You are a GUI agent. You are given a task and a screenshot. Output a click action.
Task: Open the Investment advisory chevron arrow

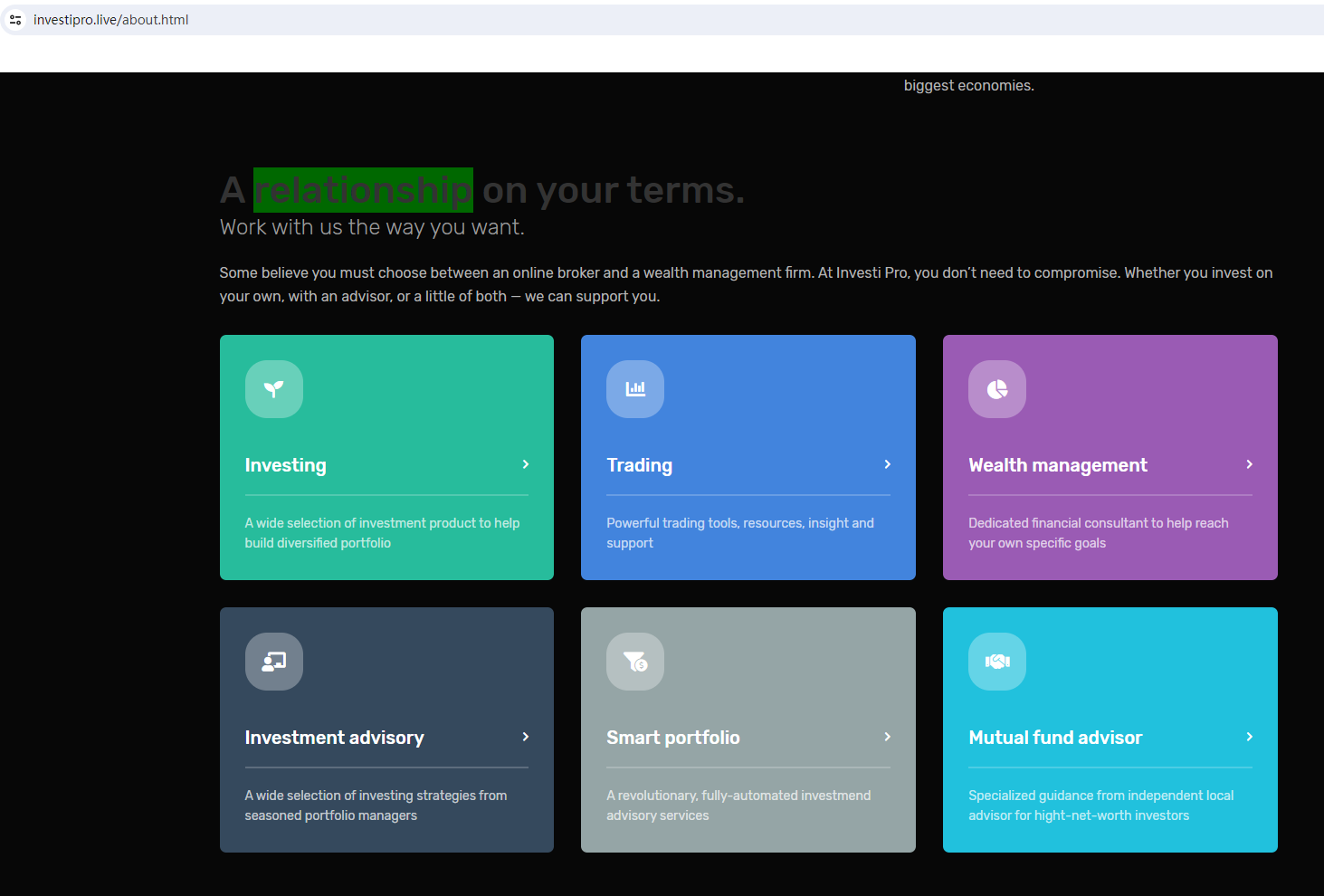pos(525,737)
